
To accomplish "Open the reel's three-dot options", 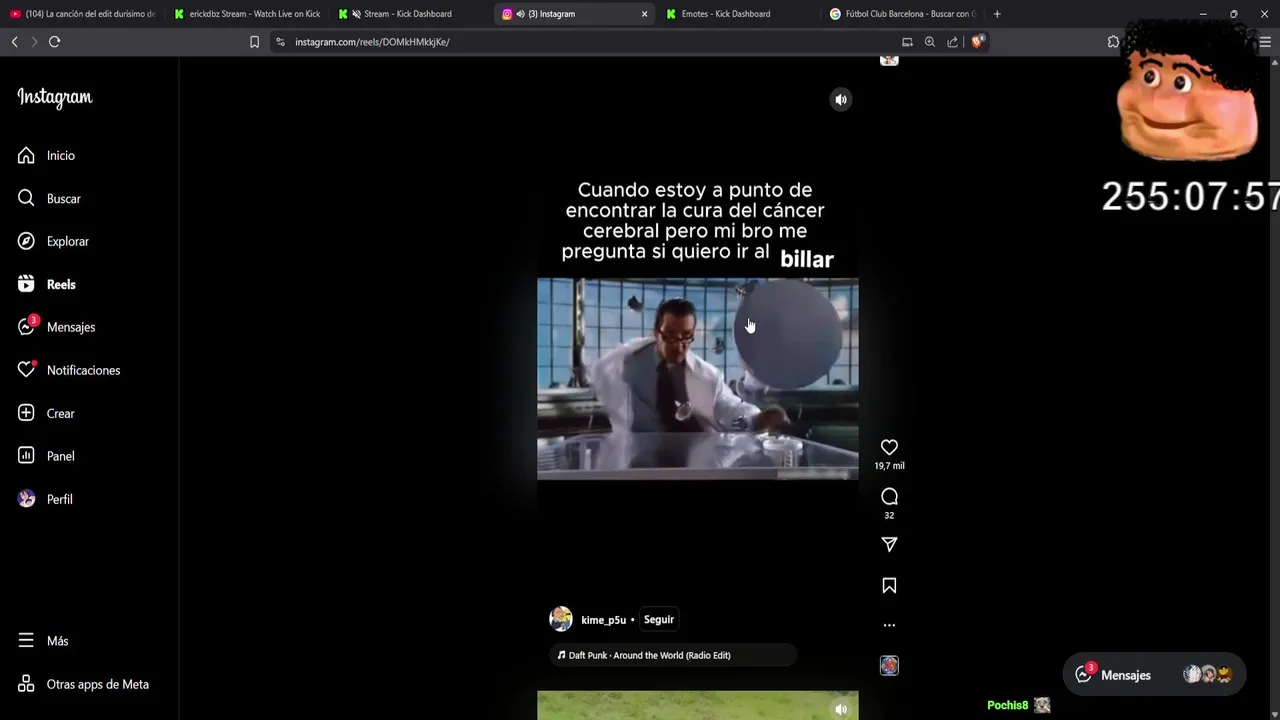I will [889, 625].
